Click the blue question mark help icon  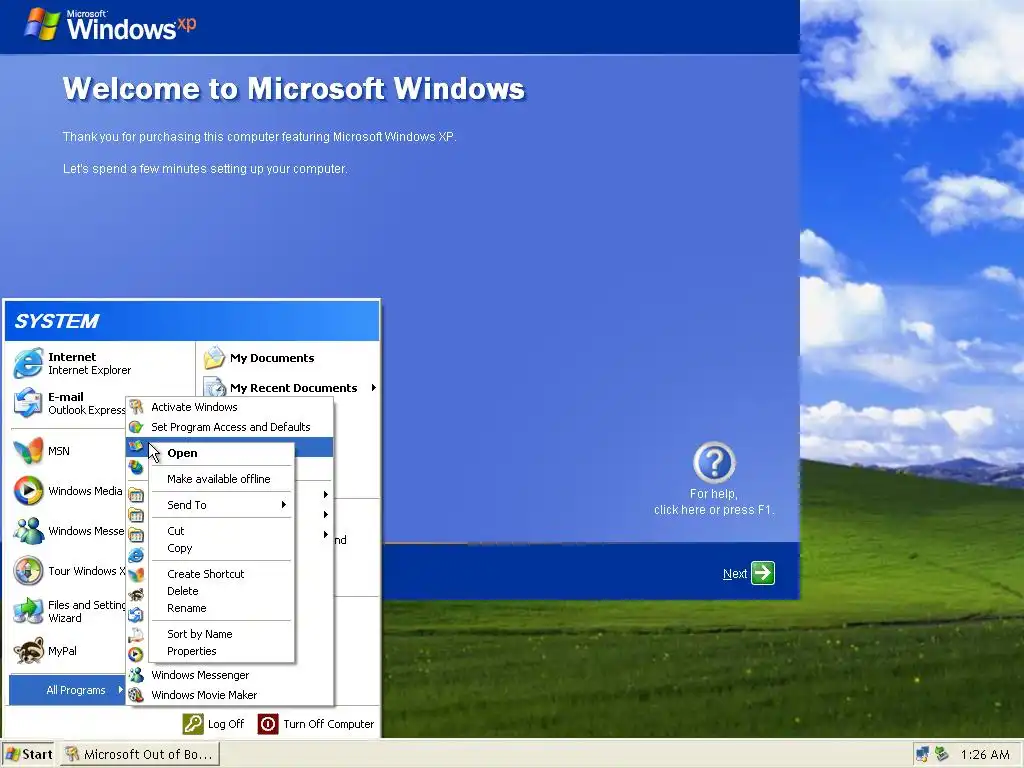point(714,462)
